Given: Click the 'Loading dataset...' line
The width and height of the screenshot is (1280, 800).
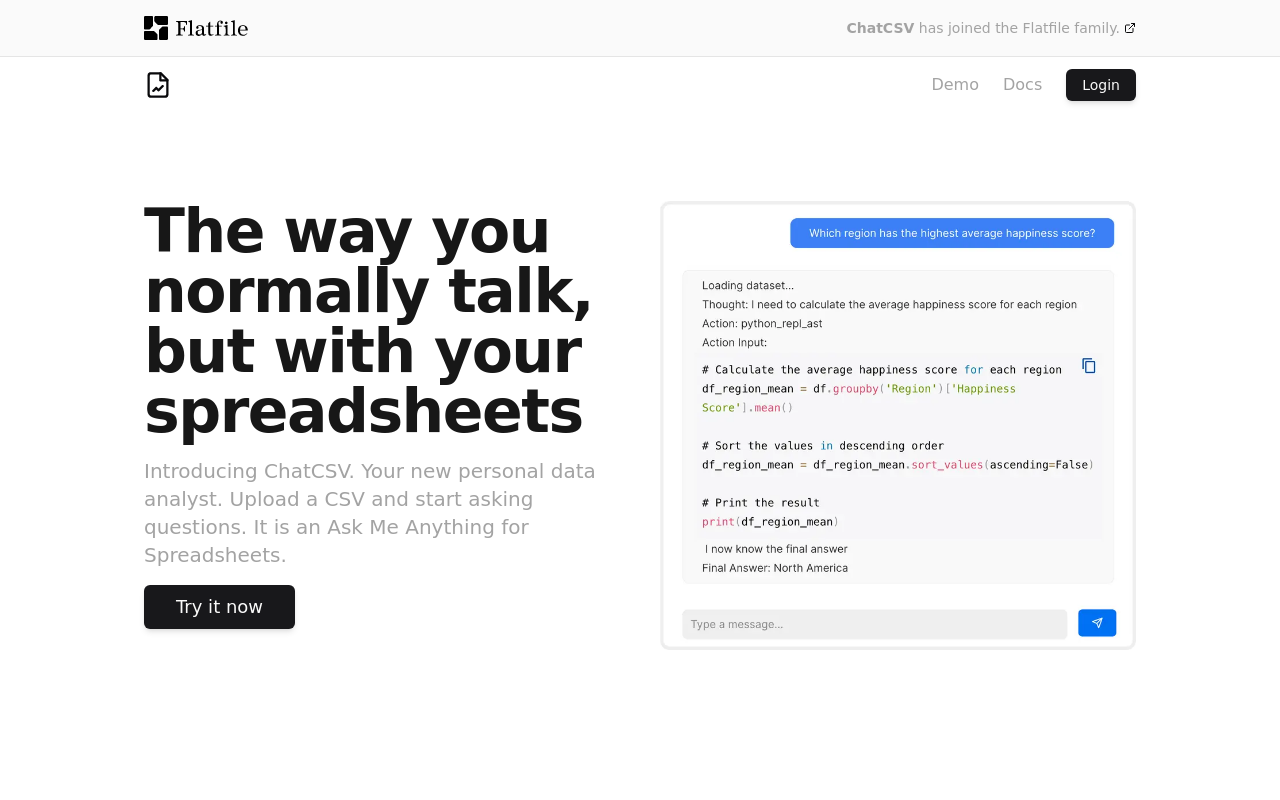Looking at the screenshot, I should 748,285.
